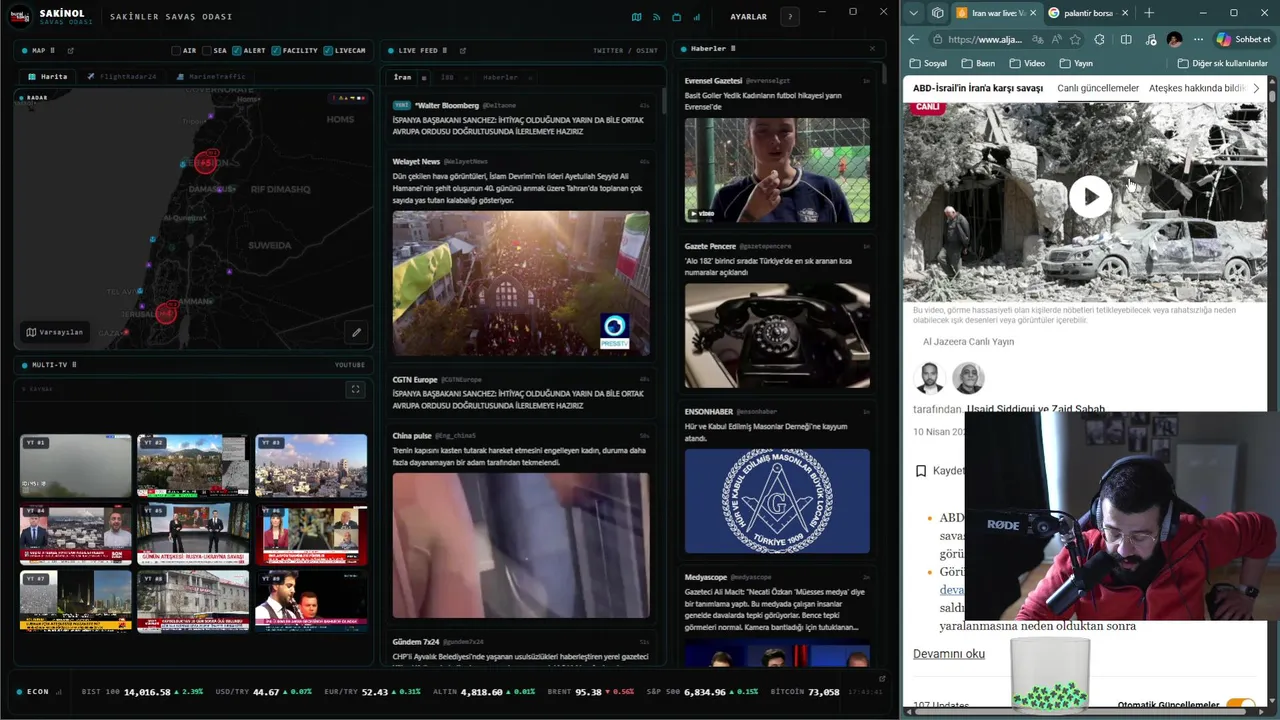Open the Gazete Pencere telephone image

point(777,336)
